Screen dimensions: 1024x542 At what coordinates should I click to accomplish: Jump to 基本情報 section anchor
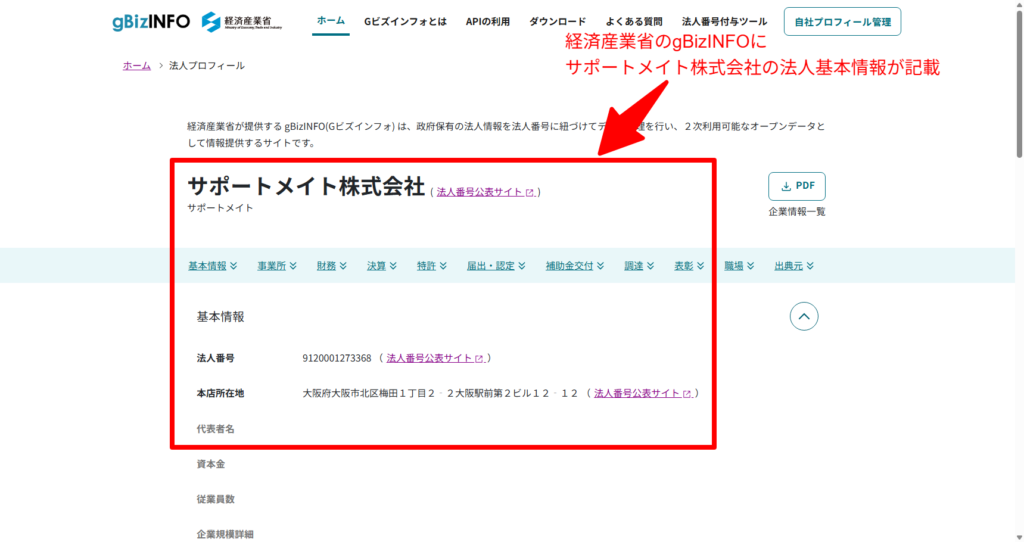coord(213,266)
